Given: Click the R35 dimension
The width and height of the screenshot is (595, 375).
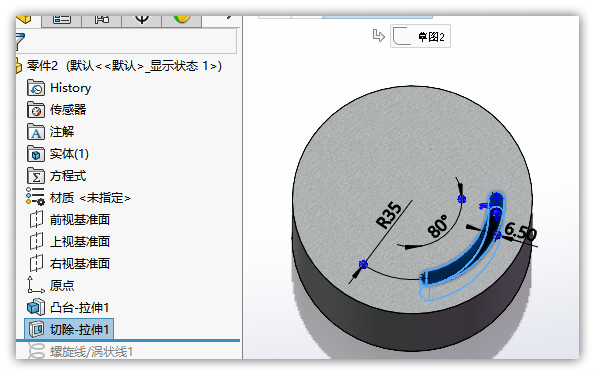Looking at the screenshot, I should click(388, 215).
